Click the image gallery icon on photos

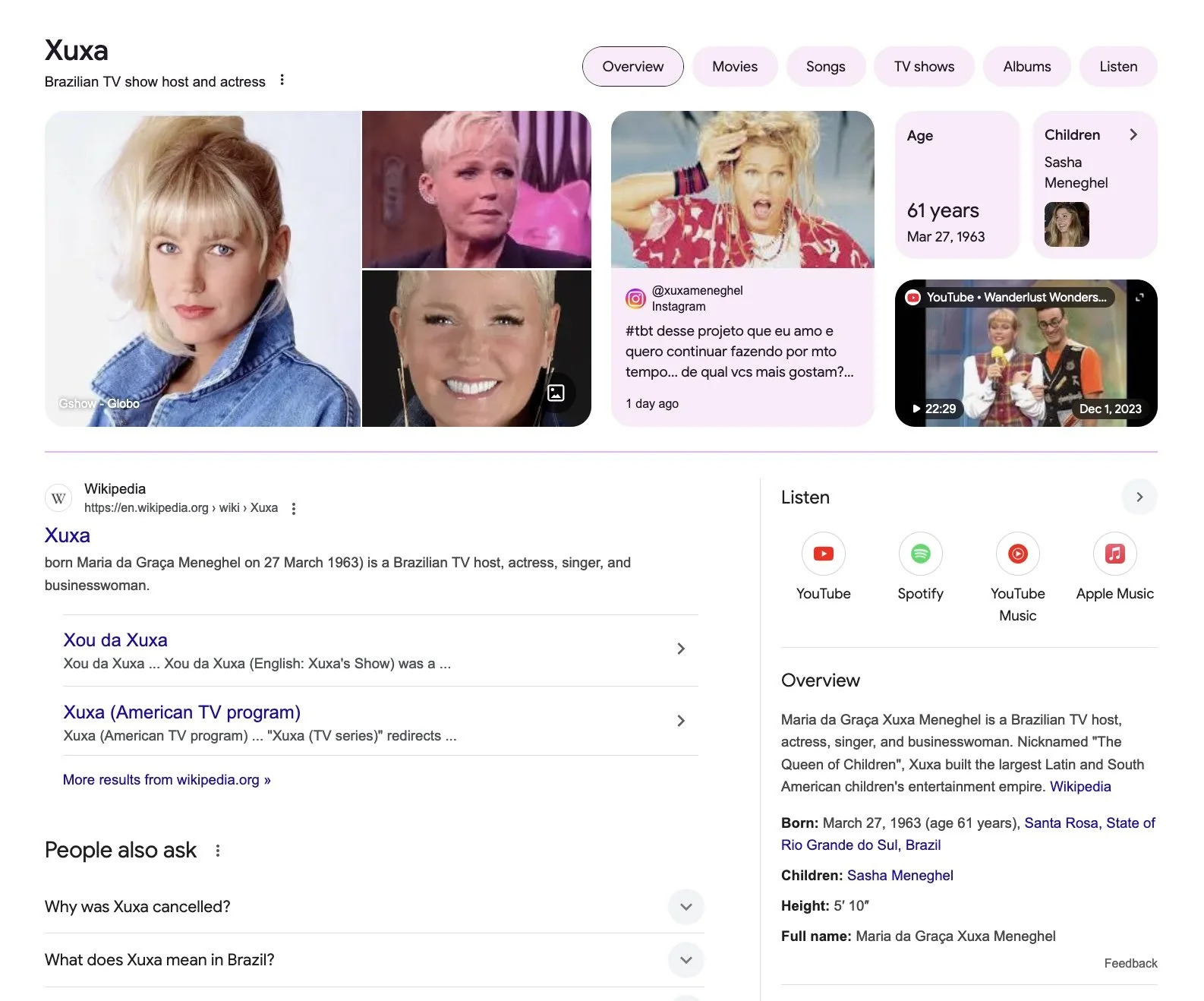(556, 393)
